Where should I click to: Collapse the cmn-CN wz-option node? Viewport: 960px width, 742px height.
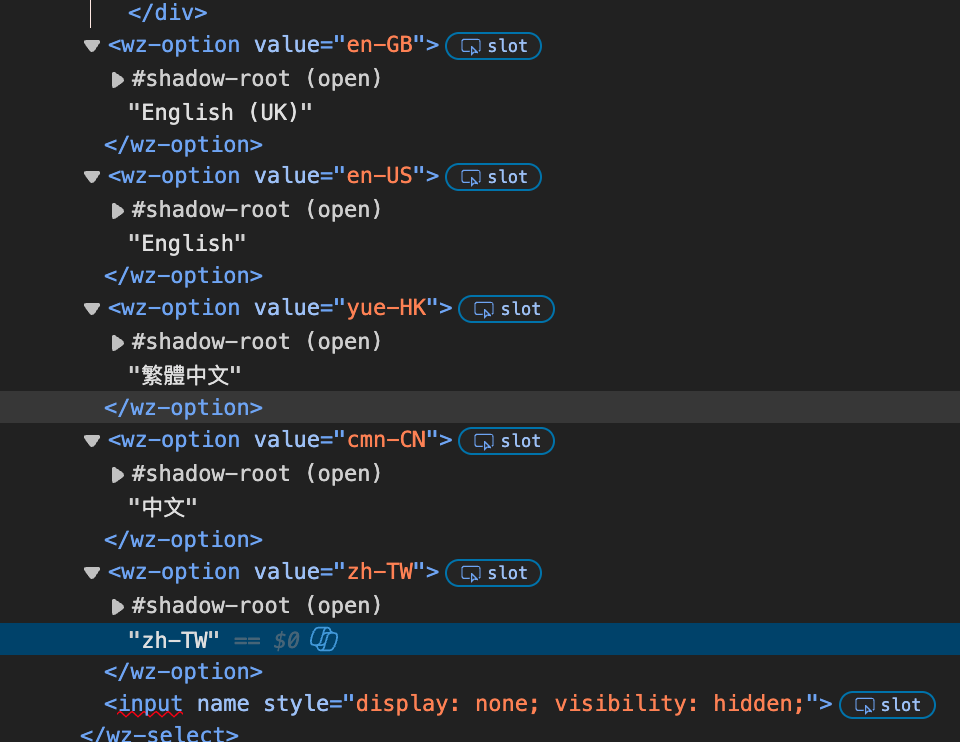tap(92, 441)
